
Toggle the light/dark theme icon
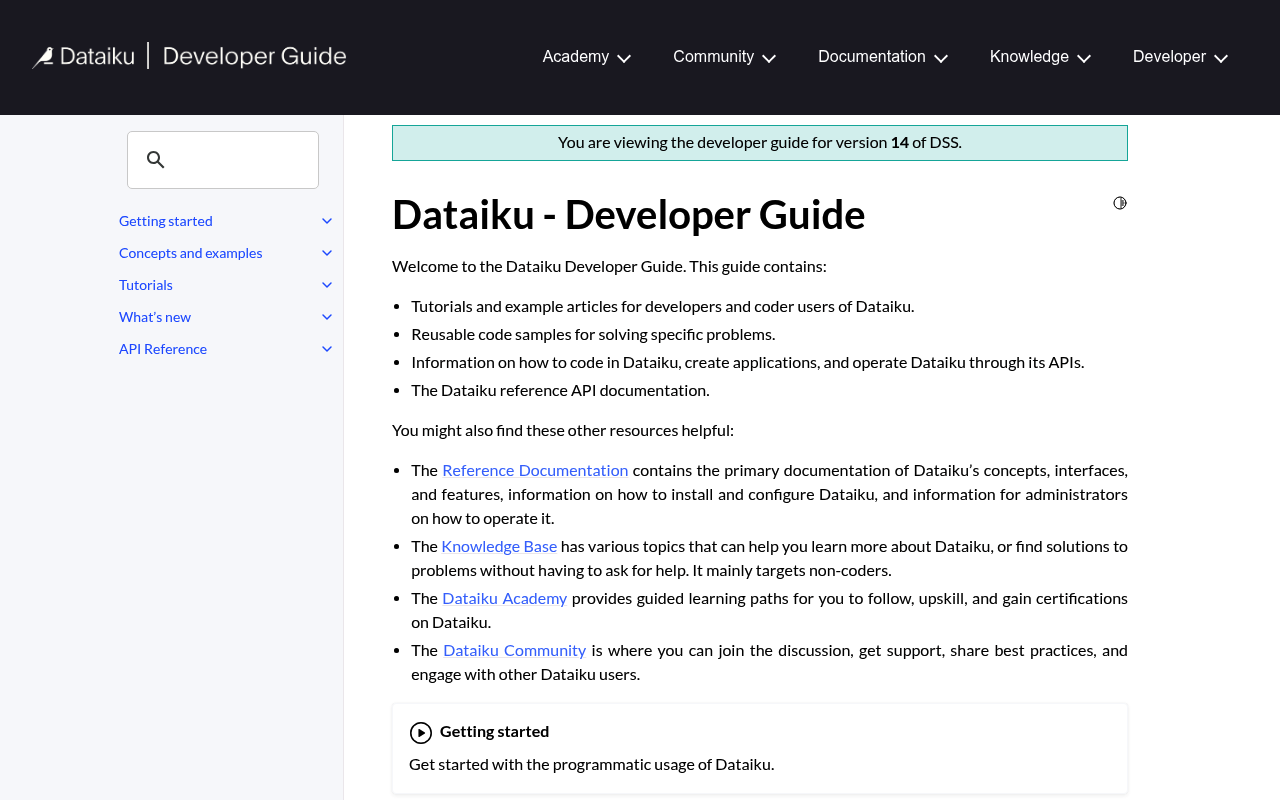(x=1120, y=203)
